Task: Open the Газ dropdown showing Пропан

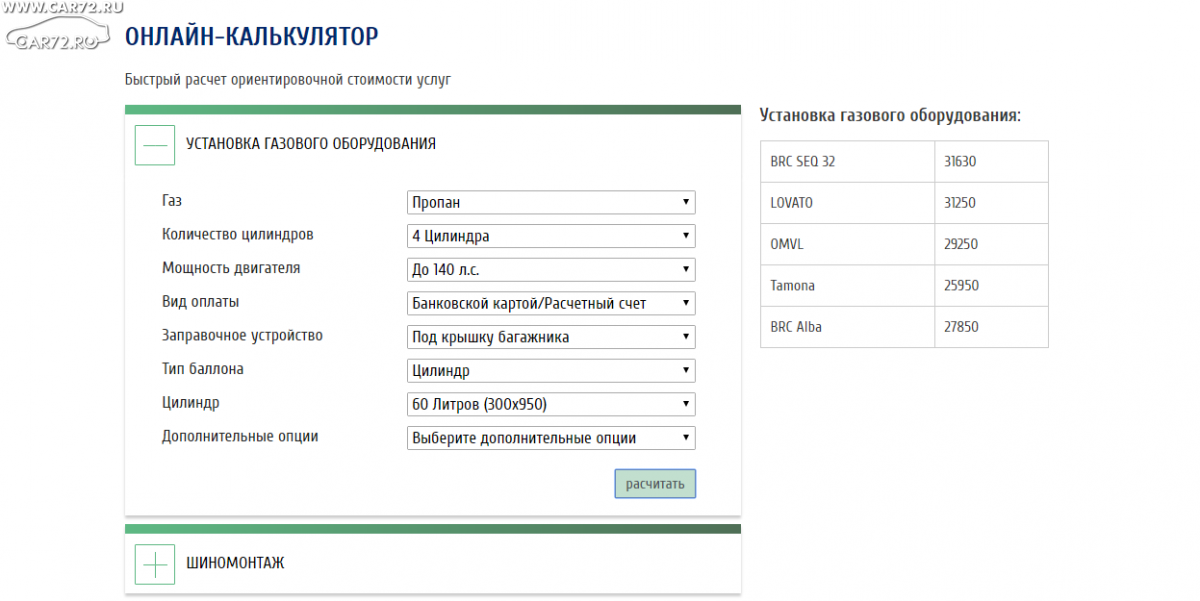Action: pos(551,202)
